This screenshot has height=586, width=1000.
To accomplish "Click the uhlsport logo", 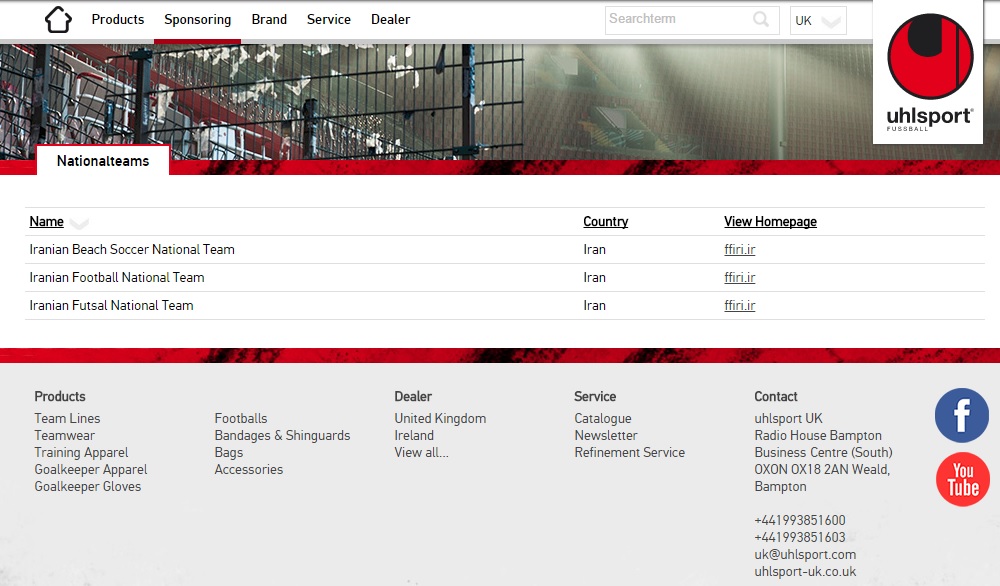I will 929,72.
